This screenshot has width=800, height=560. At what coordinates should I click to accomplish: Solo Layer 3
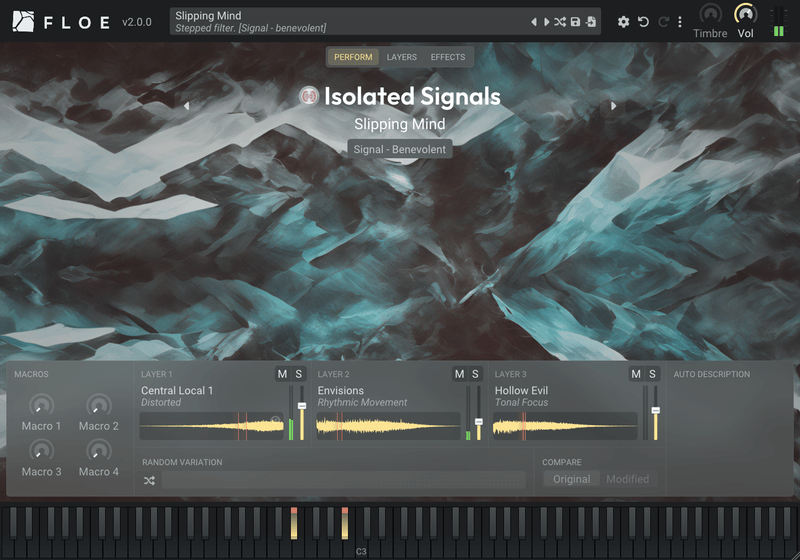click(x=652, y=374)
